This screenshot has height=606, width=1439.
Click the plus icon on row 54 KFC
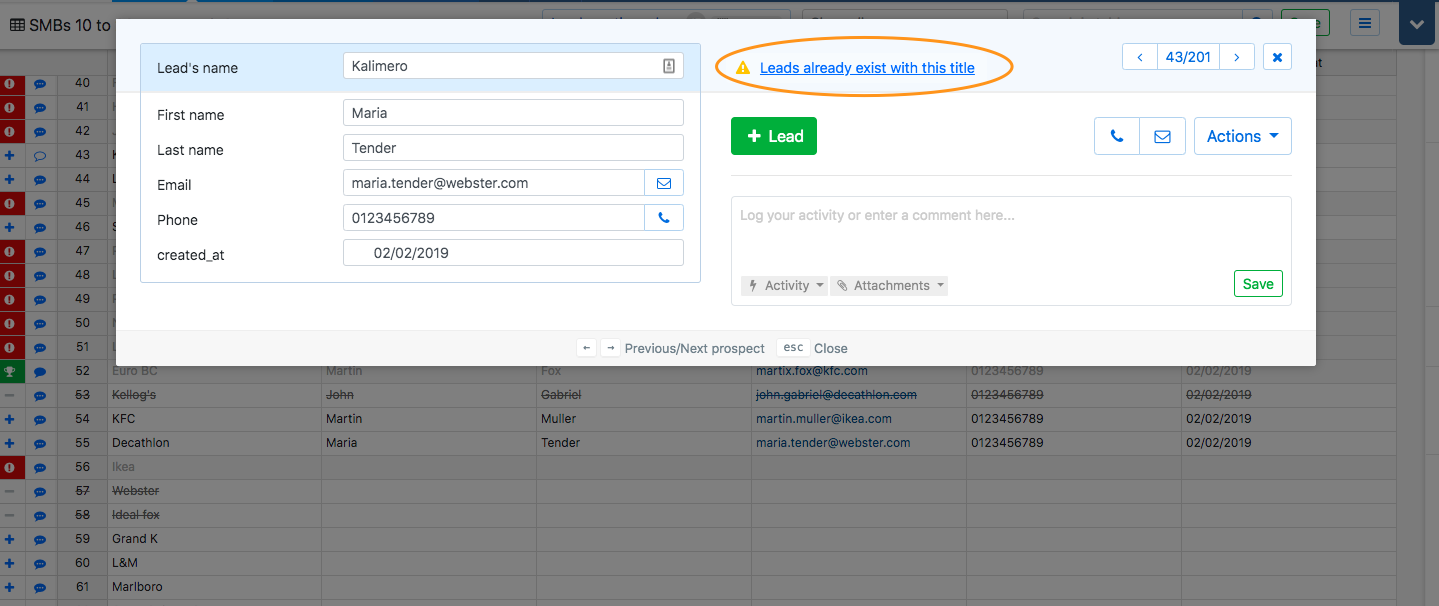point(10,419)
